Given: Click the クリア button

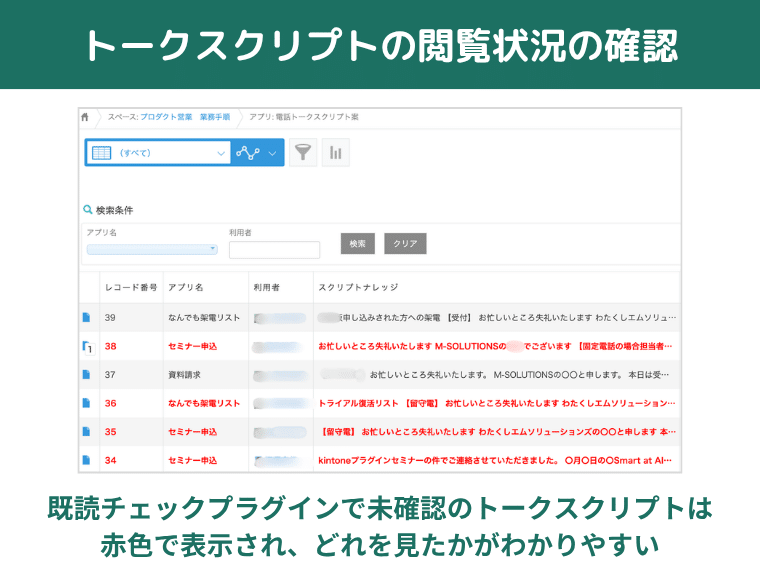Looking at the screenshot, I should click(405, 243).
